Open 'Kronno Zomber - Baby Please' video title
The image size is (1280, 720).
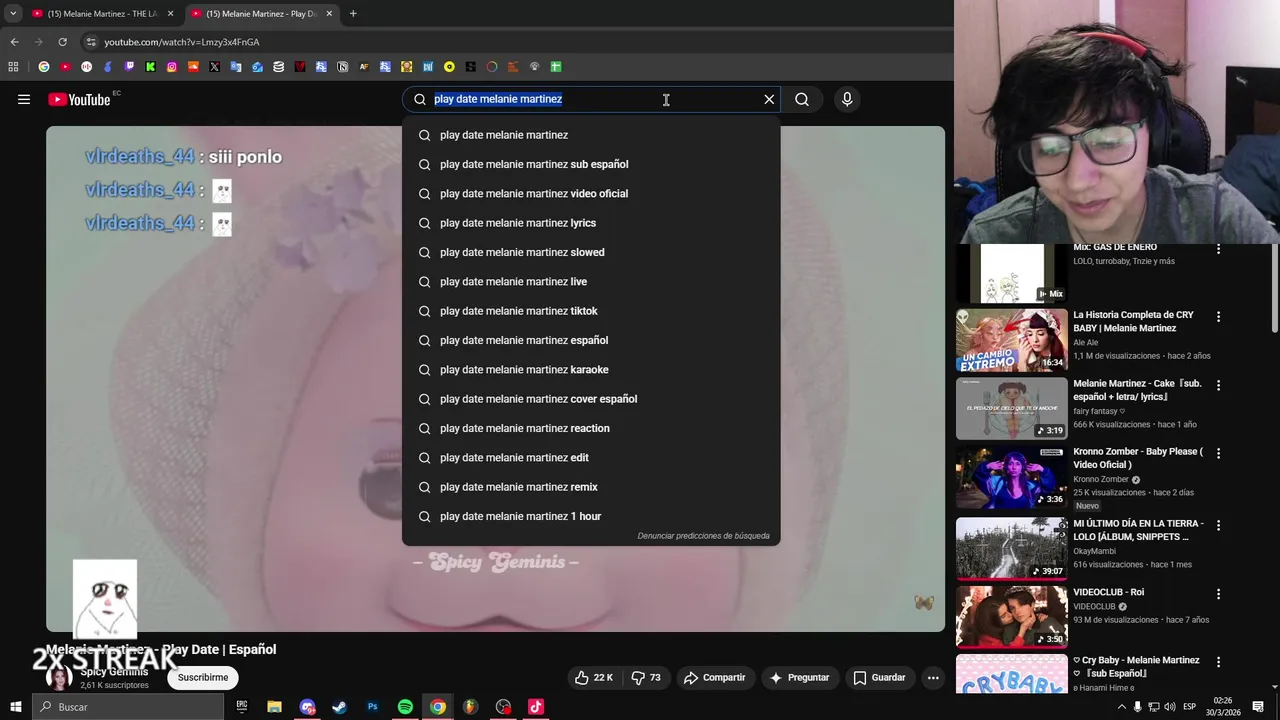click(1137, 458)
